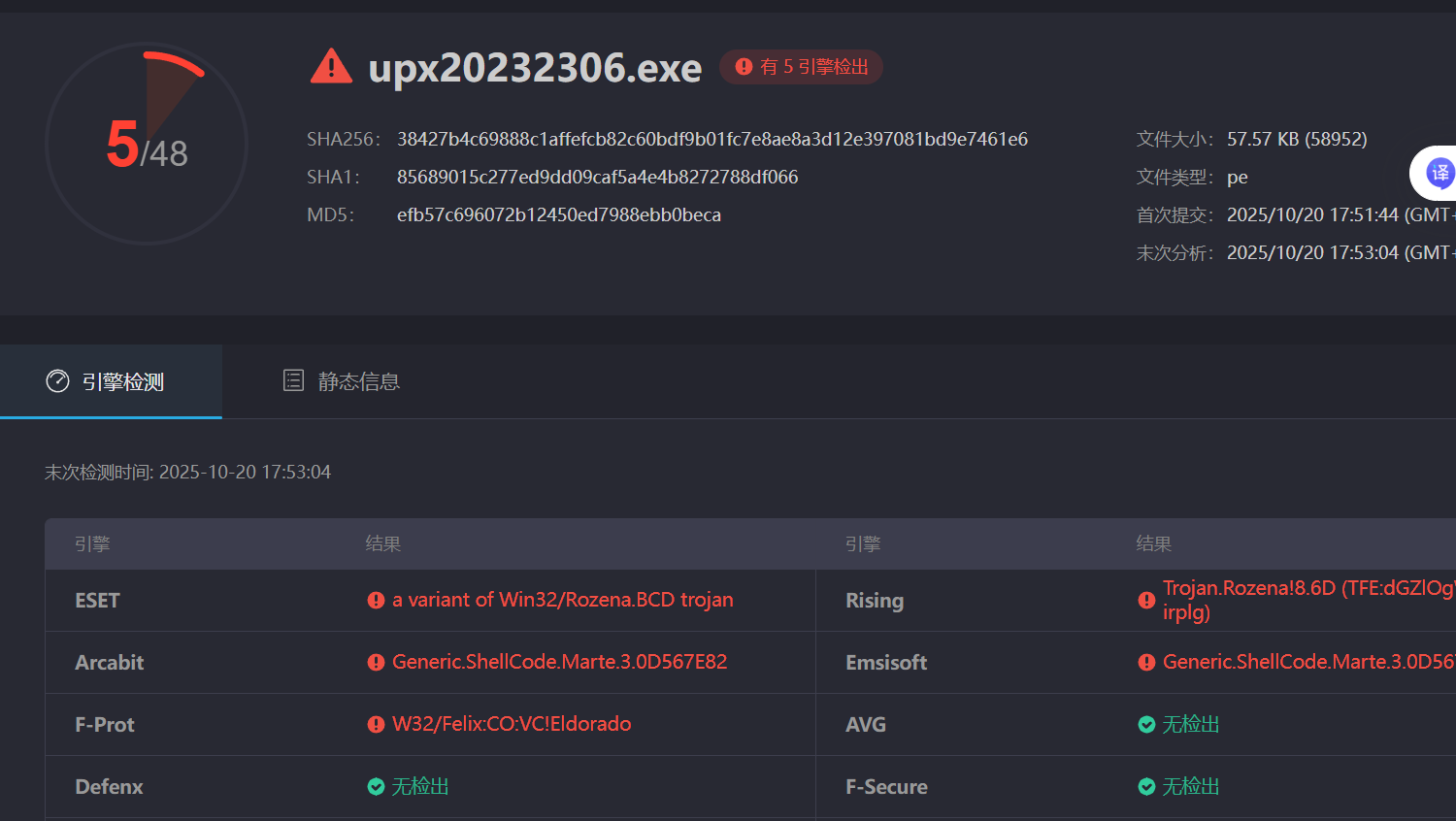
Task: Click the 有 5 引擎检出 badge
Action: [801, 67]
